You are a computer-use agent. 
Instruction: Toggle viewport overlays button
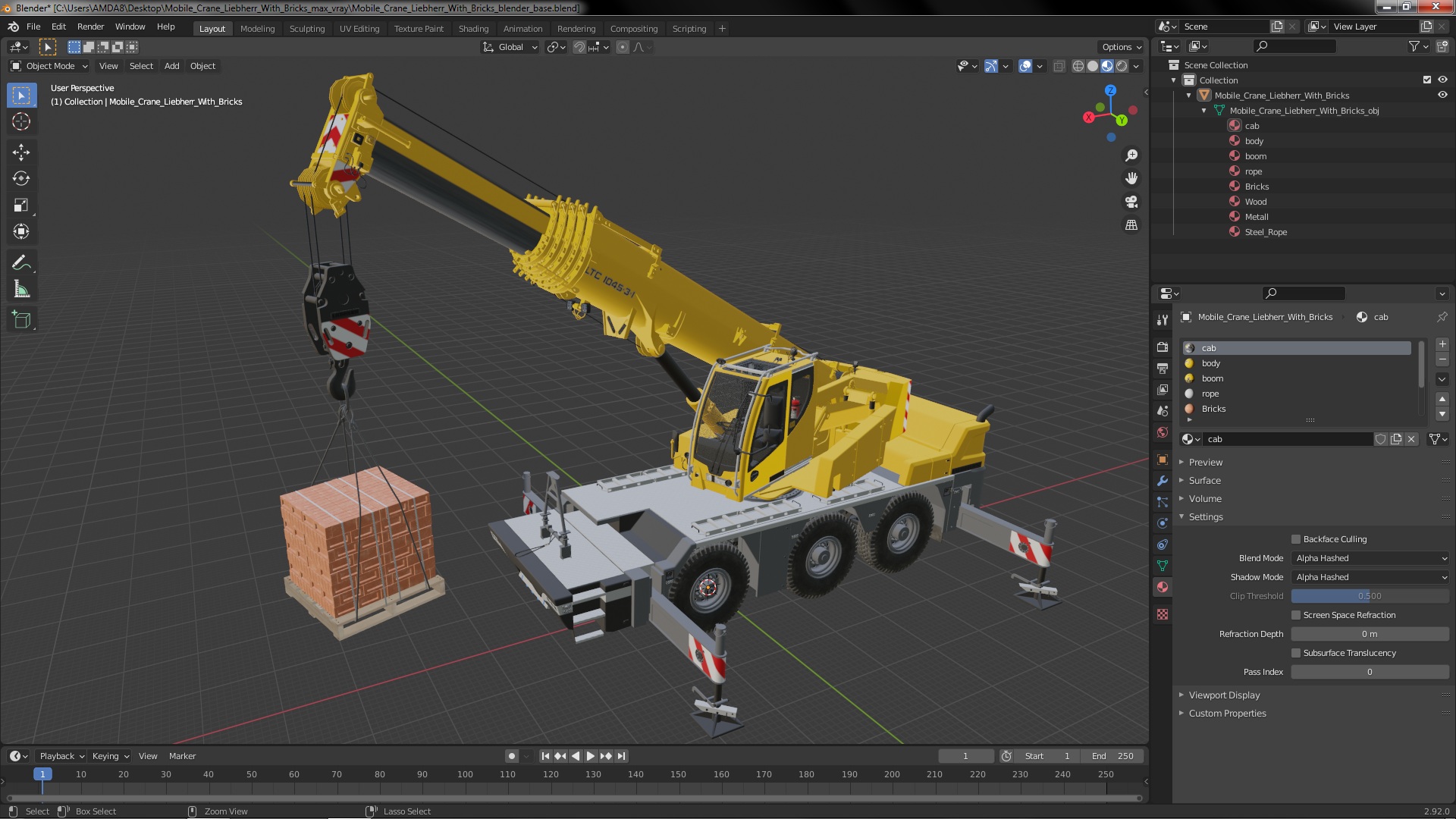(x=1025, y=66)
